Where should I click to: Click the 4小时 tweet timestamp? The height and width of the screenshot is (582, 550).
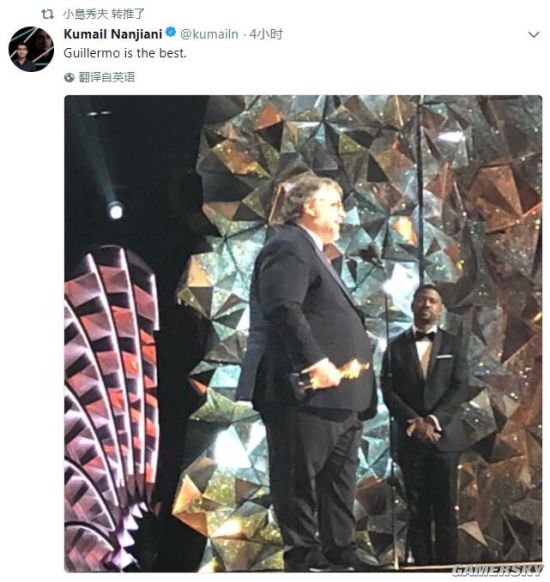[266, 34]
